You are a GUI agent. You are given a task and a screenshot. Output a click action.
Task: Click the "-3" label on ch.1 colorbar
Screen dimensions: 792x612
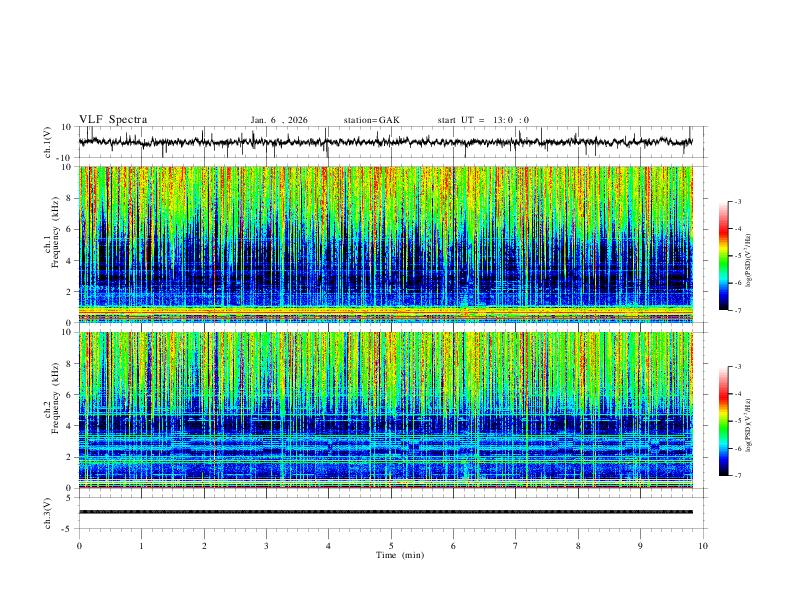click(737, 201)
